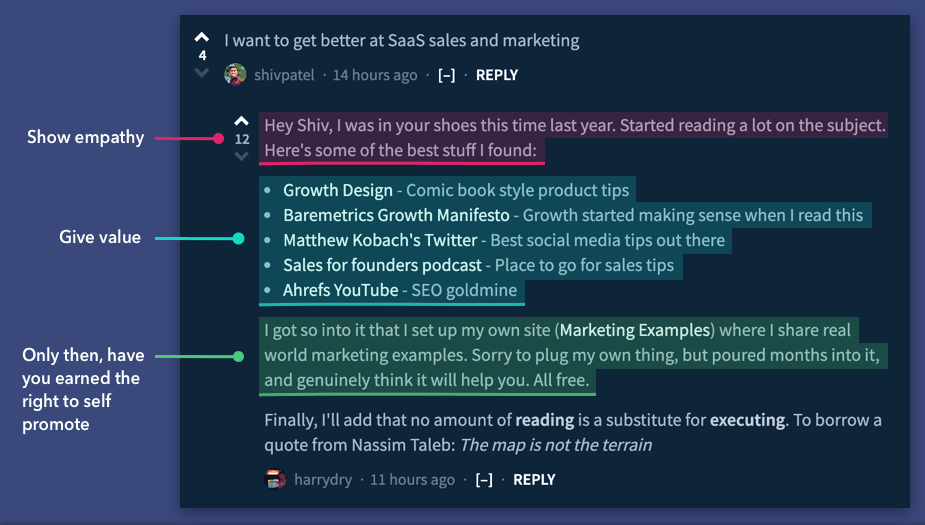Viewport: 925px width, 525px height.
Task: Open shivpatel's user profile
Action: click(x=284, y=75)
